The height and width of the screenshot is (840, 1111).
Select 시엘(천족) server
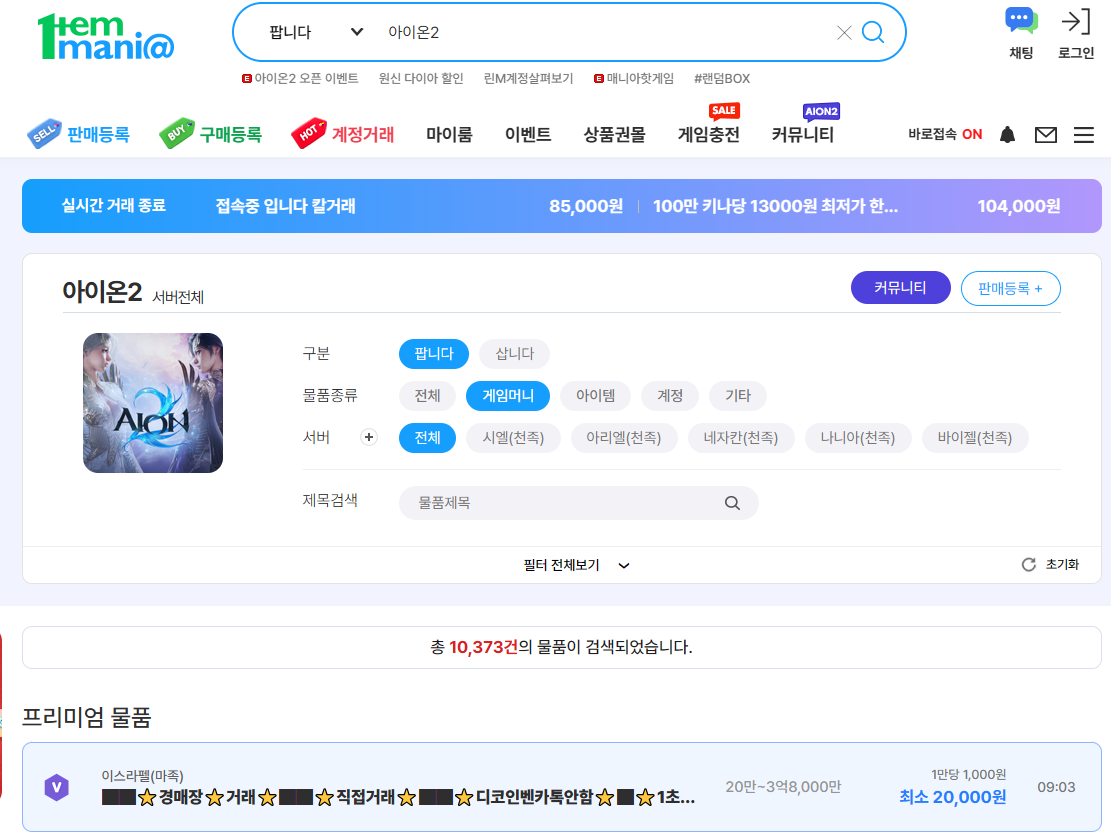(x=513, y=438)
